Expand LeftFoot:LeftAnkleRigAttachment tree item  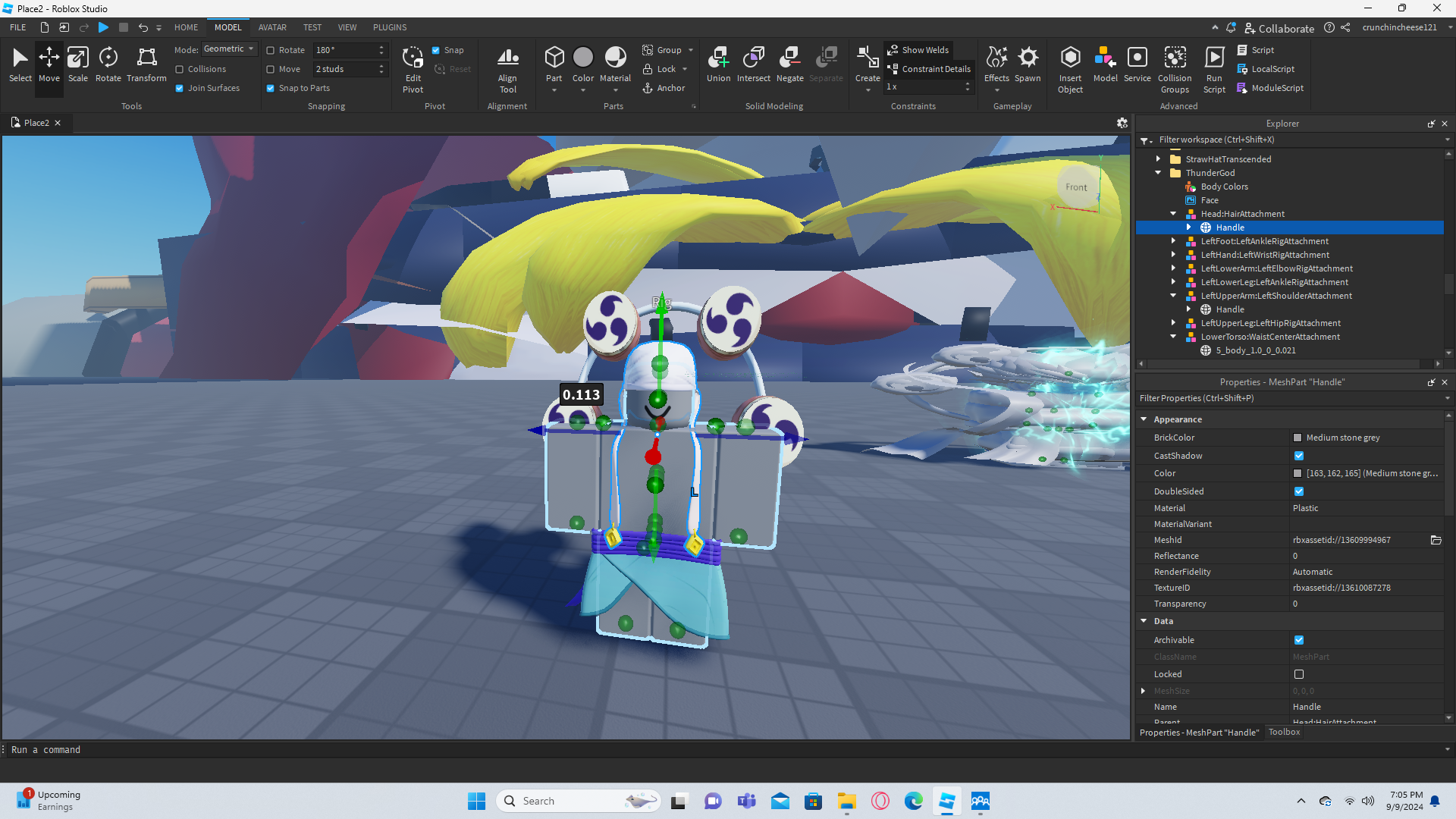pyautogui.click(x=1173, y=241)
